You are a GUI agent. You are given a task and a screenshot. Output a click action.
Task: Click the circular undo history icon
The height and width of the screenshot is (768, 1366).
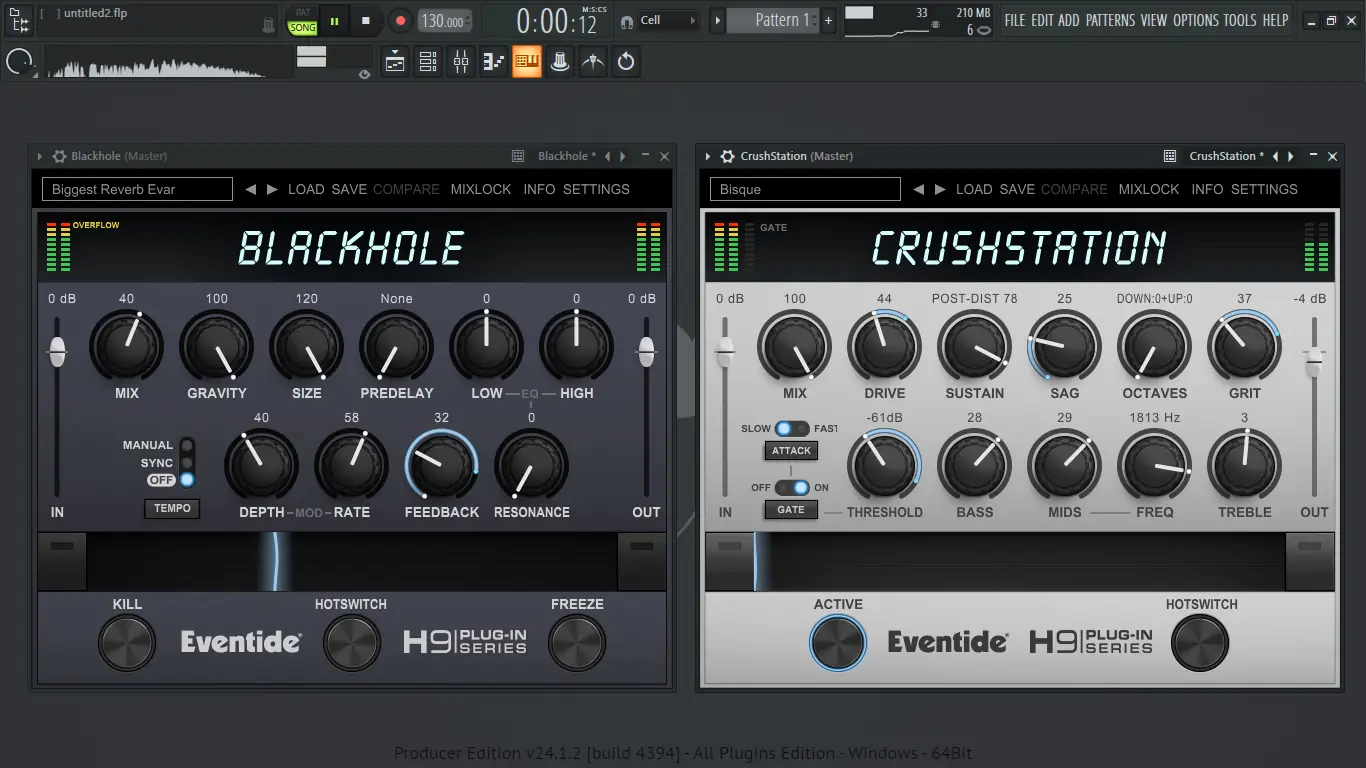point(626,62)
